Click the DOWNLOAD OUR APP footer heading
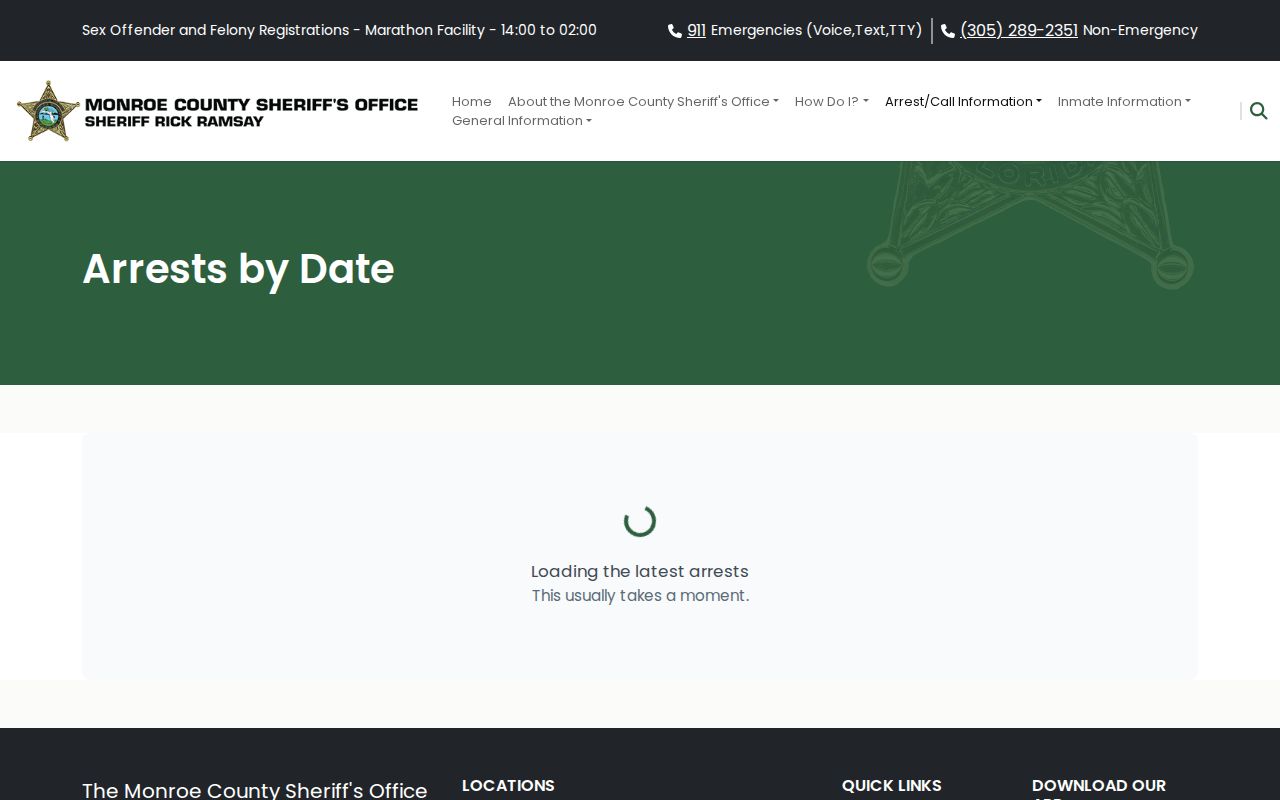This screenshot has width=1280, height=800. [x=1099, y=789]
